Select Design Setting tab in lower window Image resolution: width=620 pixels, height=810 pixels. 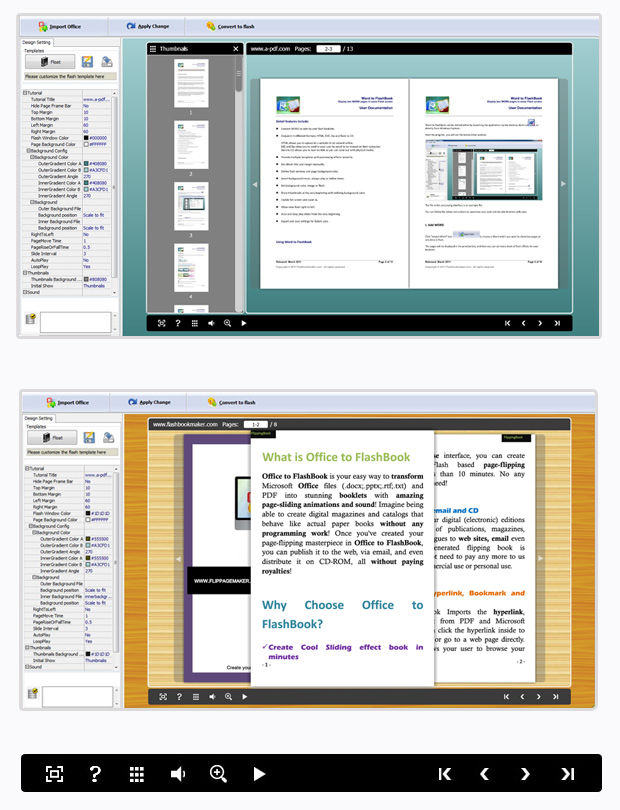(38, 418)
